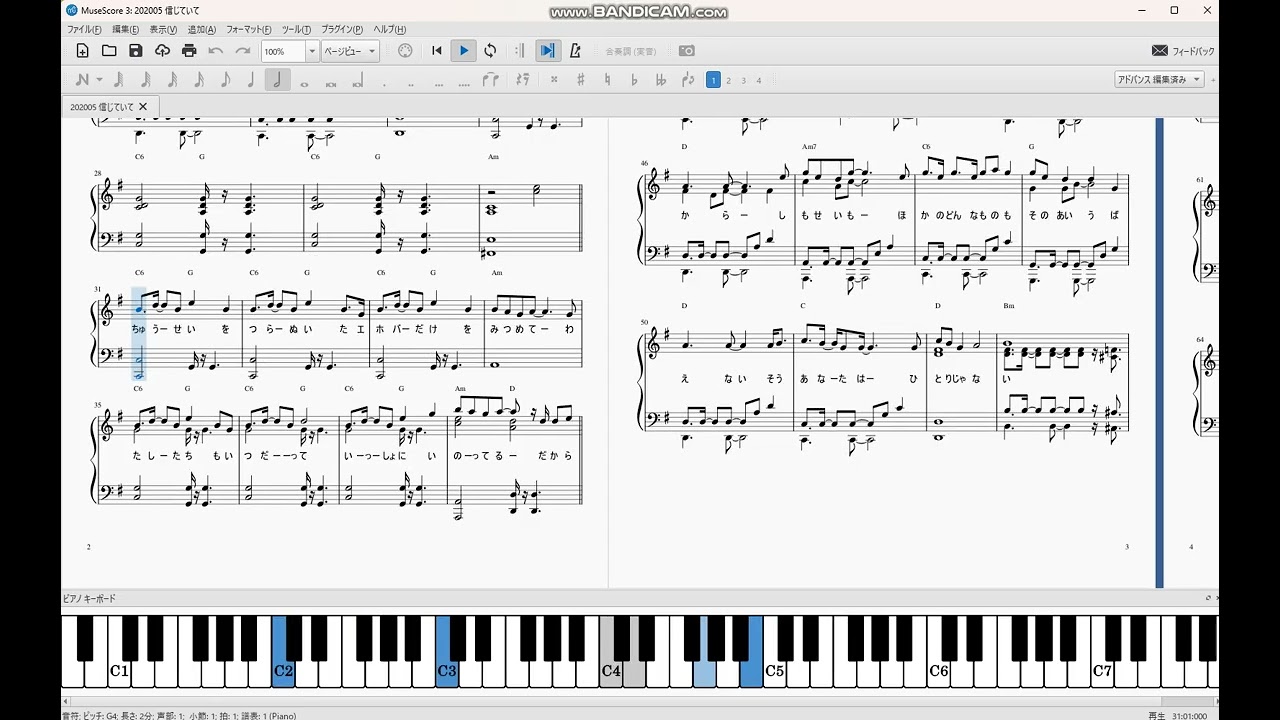Open the workspace dropdown
This screenshot has width=1280, height=720.
pyautogui.click(x=1159, y=80)
